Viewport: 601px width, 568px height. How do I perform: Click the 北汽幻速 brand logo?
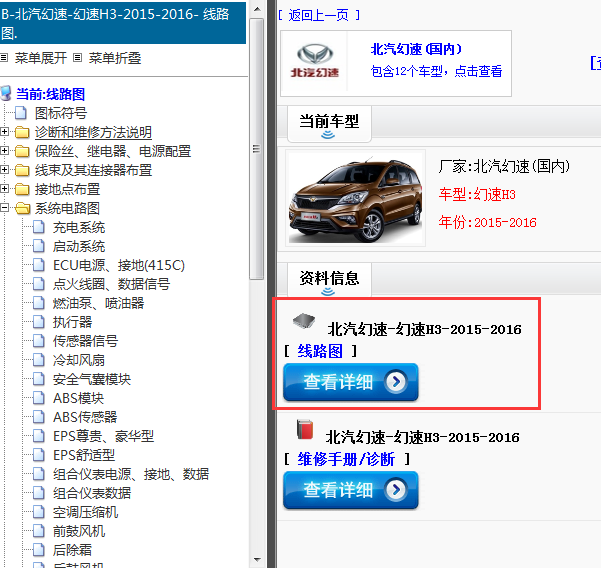click(x=315, y=61)
